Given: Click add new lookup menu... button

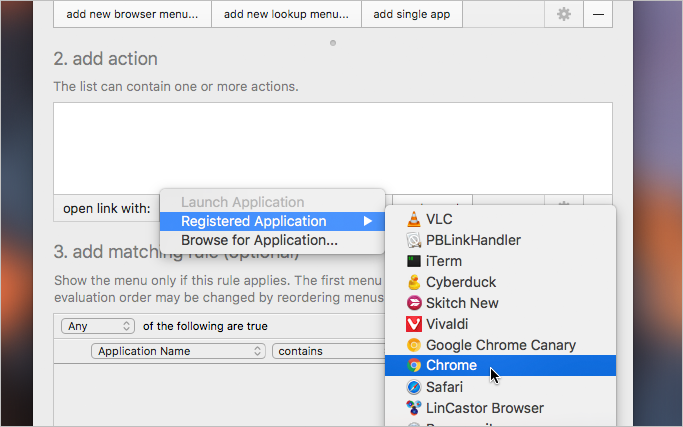Looking at the screenshot, I should coord(286,14).
